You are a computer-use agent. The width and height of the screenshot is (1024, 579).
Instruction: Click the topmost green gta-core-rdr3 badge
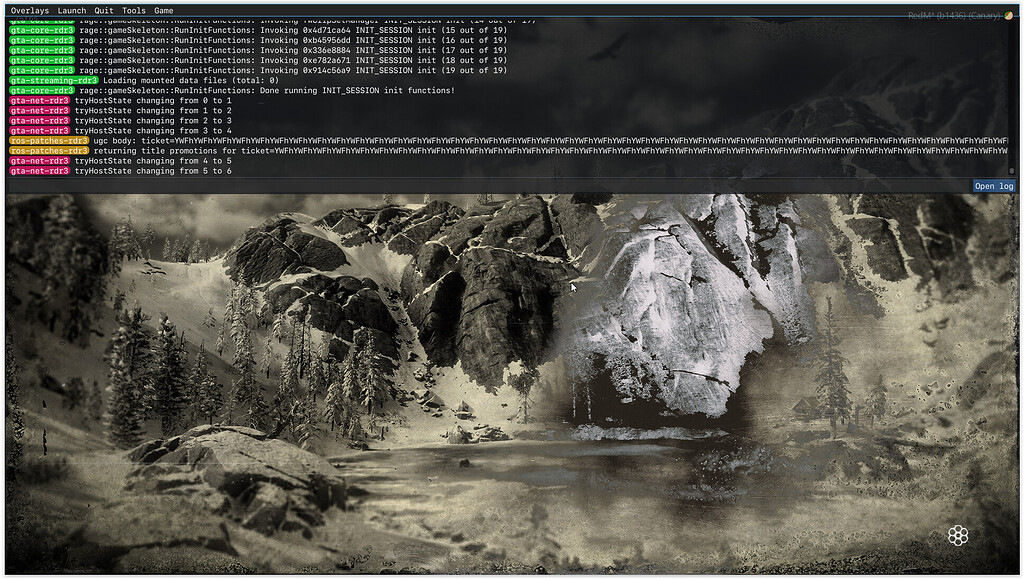click(41, 30)
